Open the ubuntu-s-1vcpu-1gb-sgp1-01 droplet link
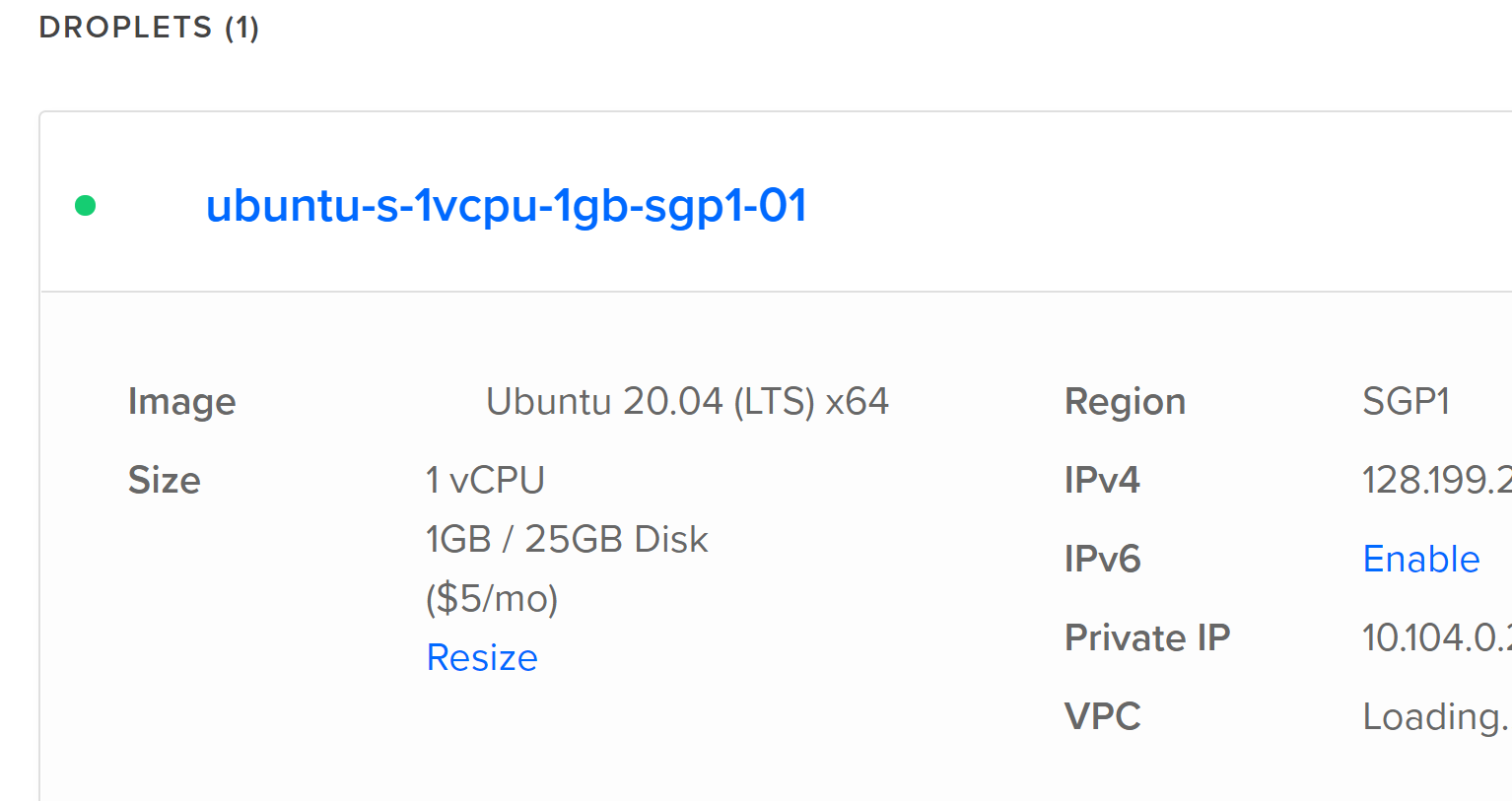 (506, 206)
